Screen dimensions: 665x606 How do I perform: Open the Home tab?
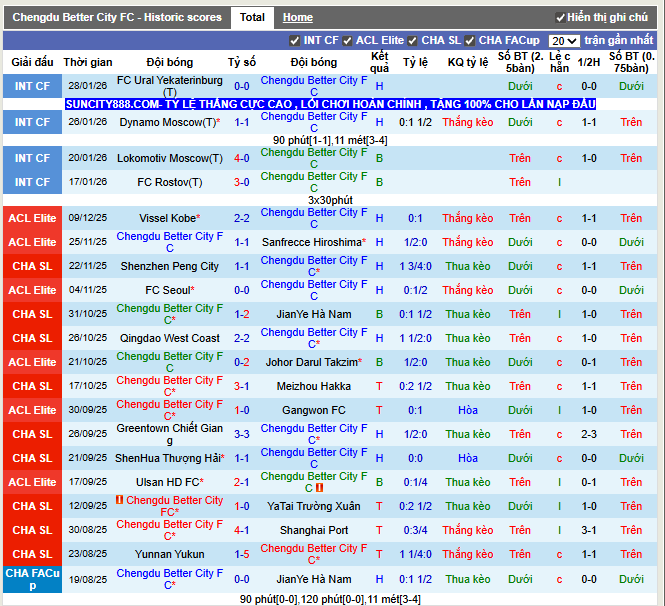(298, 17)
